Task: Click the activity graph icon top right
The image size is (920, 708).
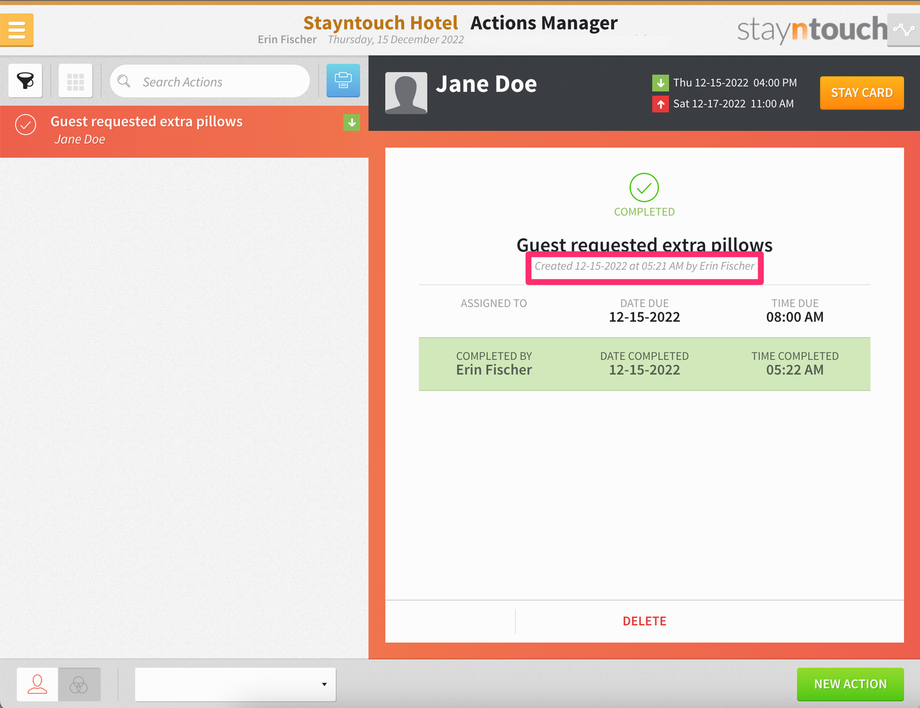Action: [x=904, y=29]
